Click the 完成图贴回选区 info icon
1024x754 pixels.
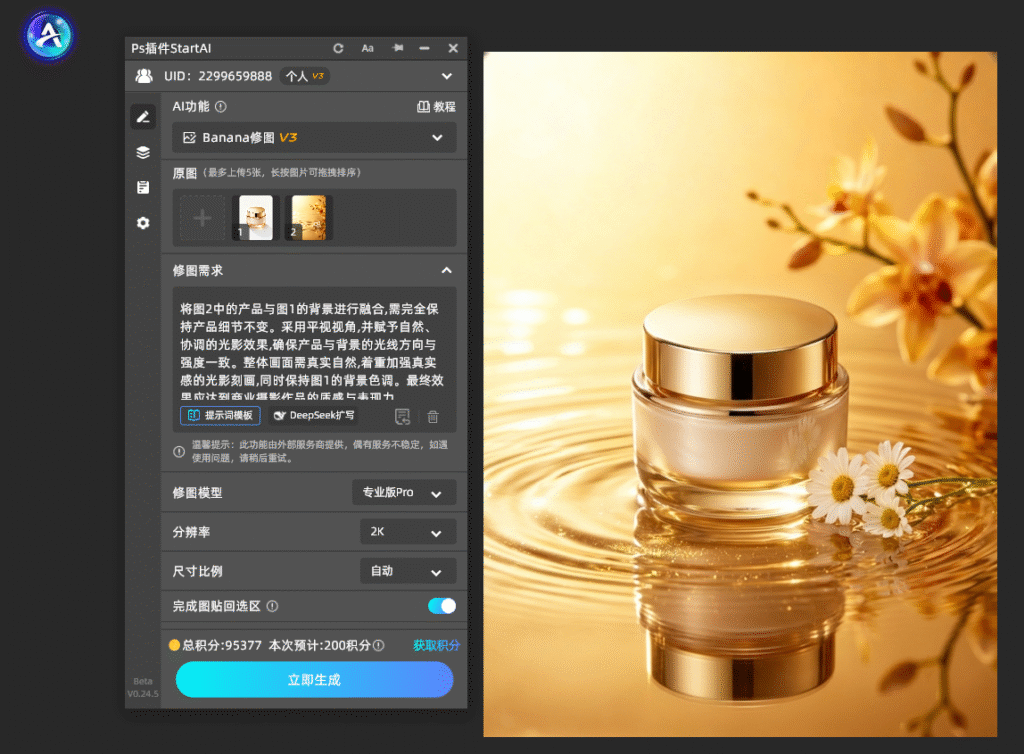coord(272,606)
